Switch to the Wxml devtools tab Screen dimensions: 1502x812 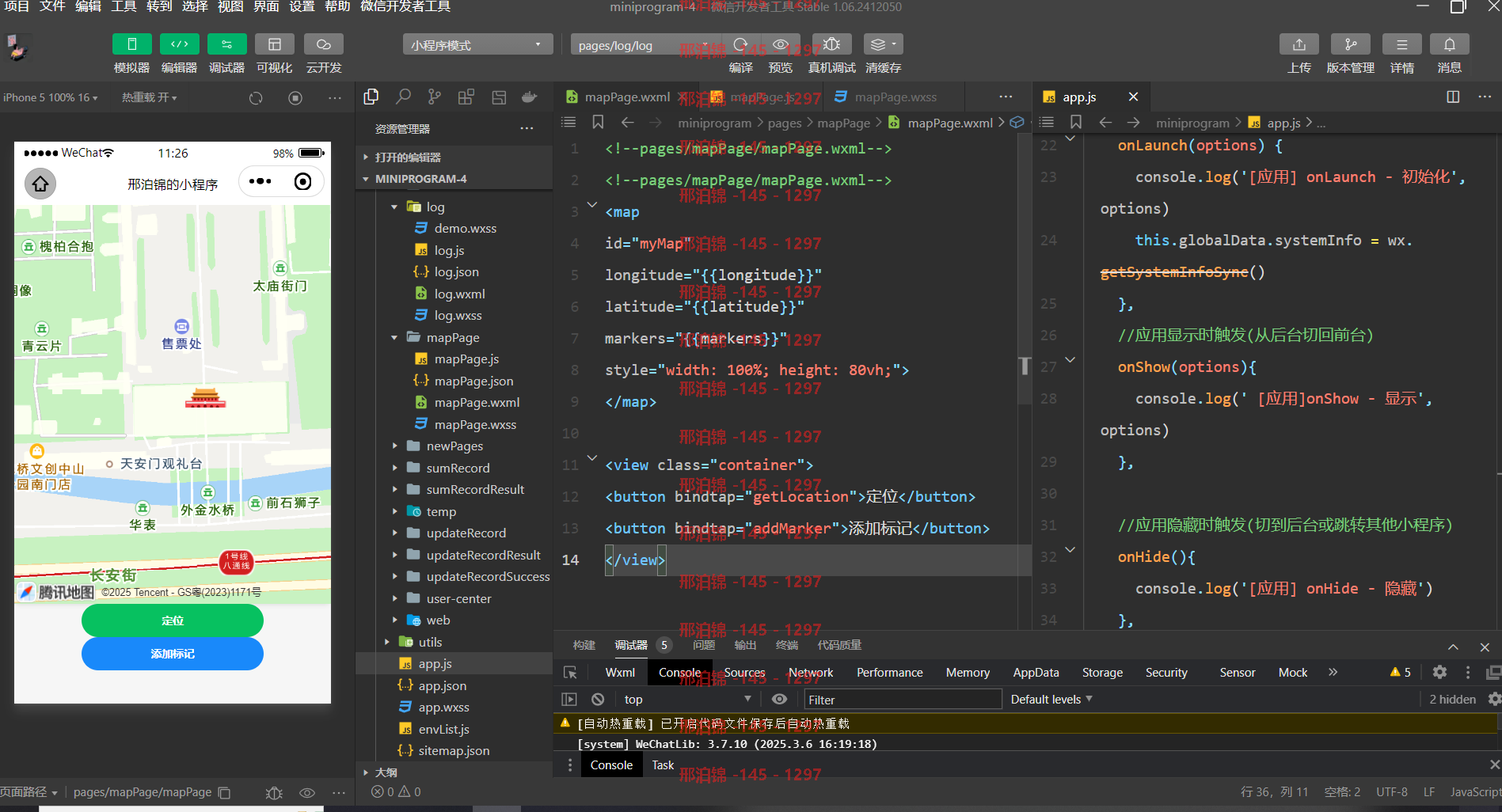click(620, 672)
